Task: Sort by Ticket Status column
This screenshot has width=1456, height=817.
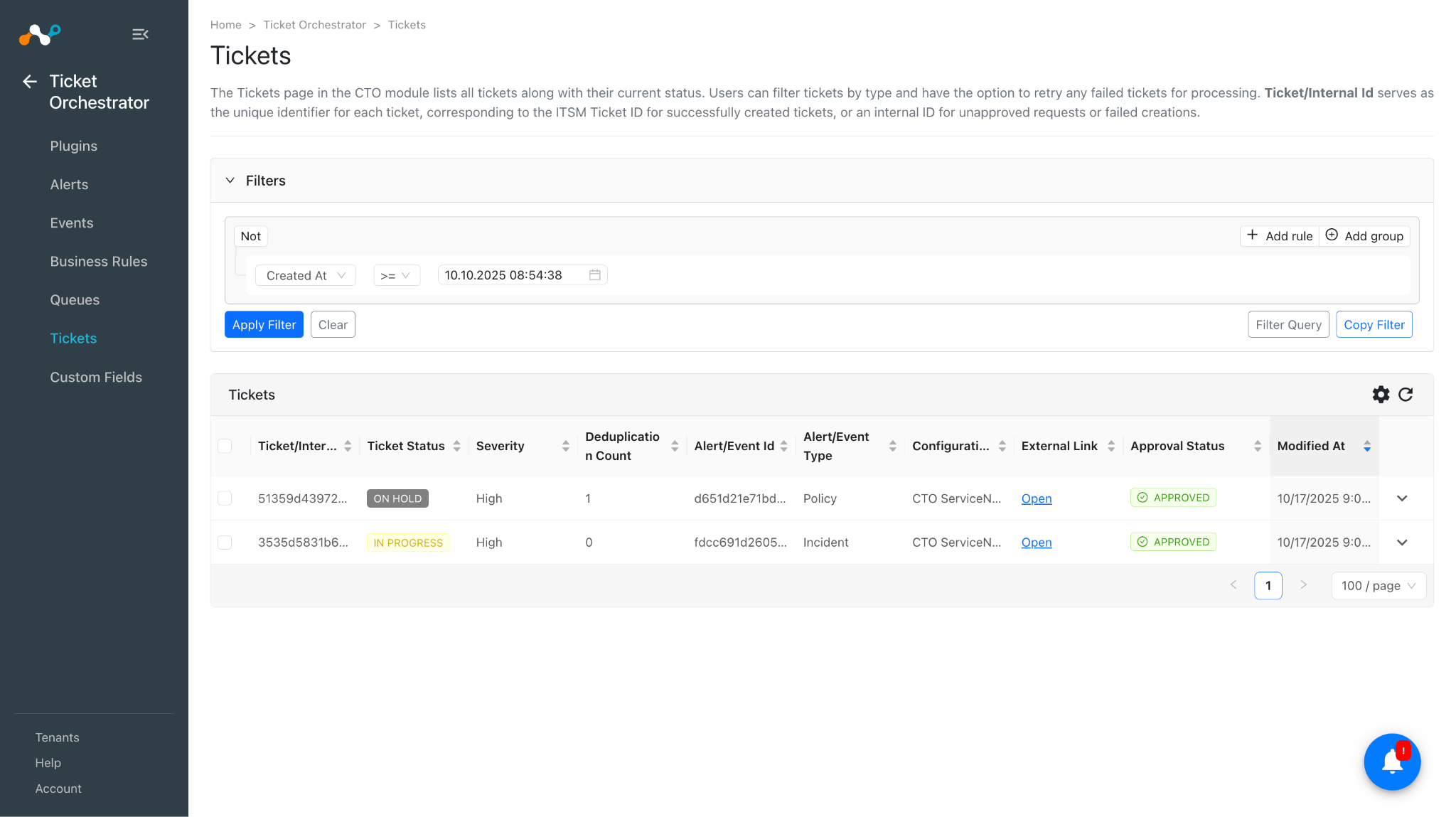Action: (457, 446)
